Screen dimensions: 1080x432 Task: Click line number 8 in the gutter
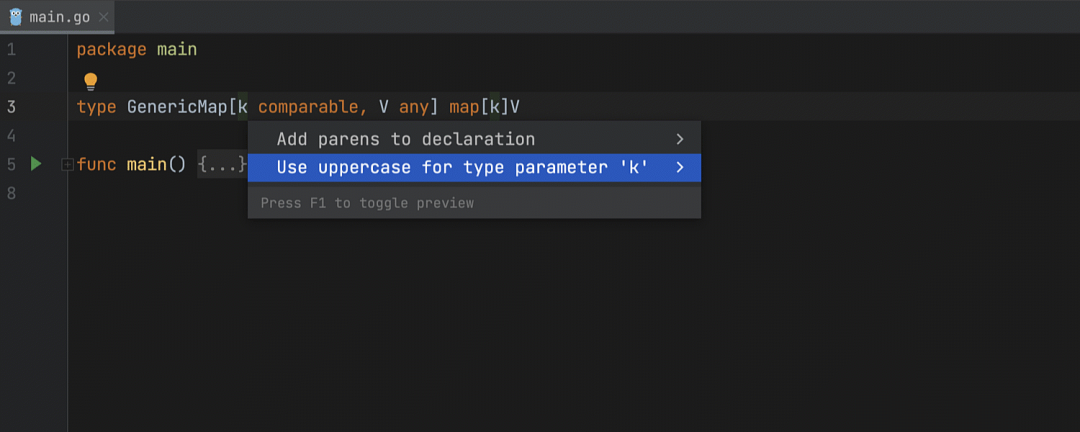pyautogui.click(x=11, y=193)
